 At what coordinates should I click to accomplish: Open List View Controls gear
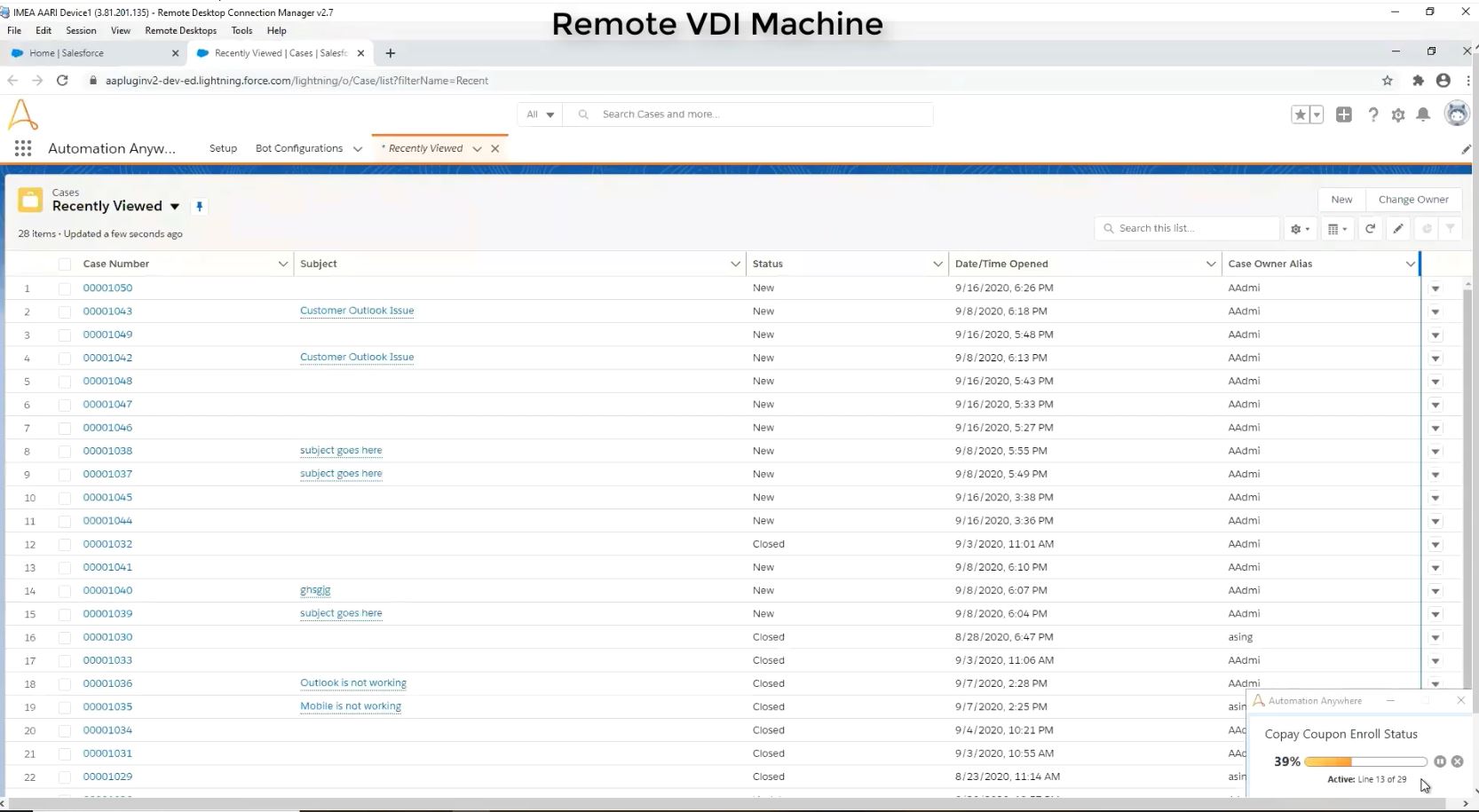pos(1300,229)
